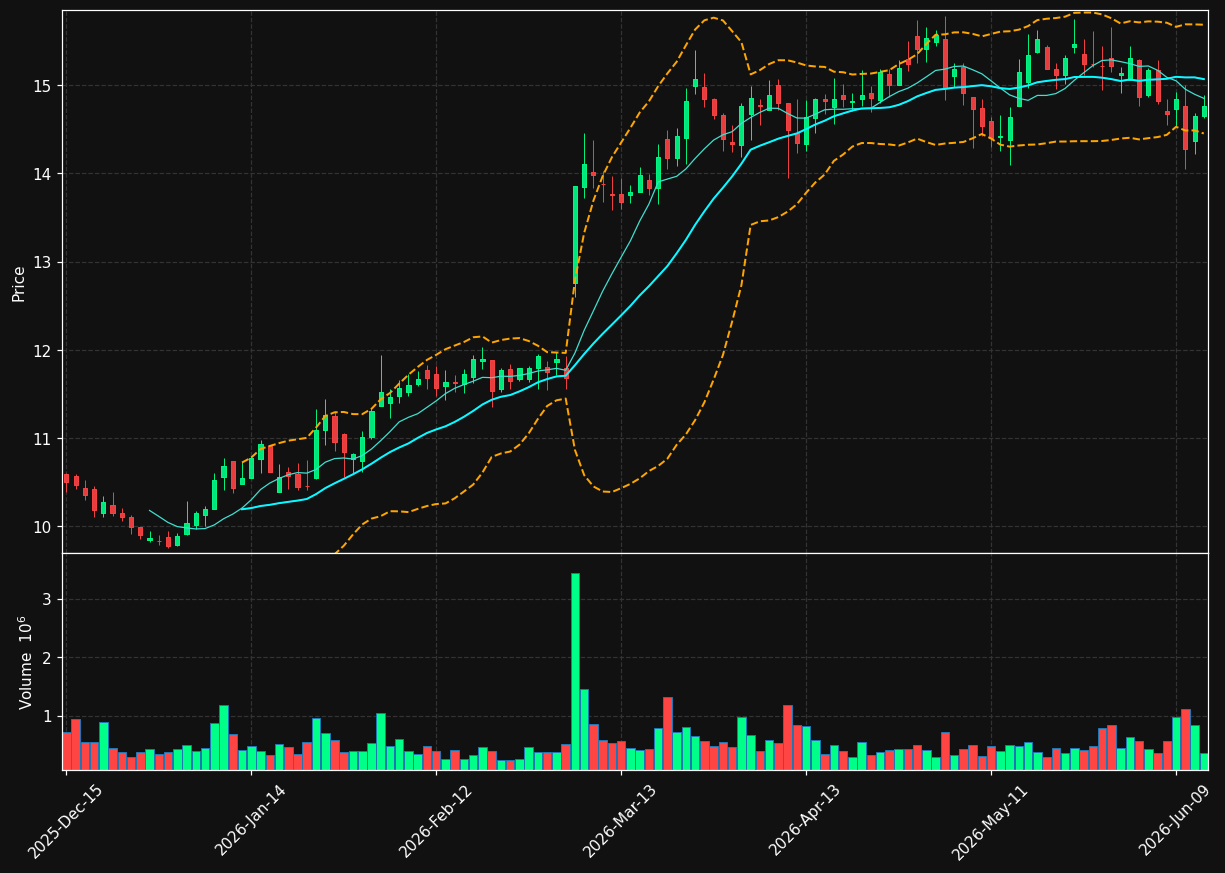1225x873 pixels.
Task: Click the 2026-Feb-12 date label
Action: 435,821
